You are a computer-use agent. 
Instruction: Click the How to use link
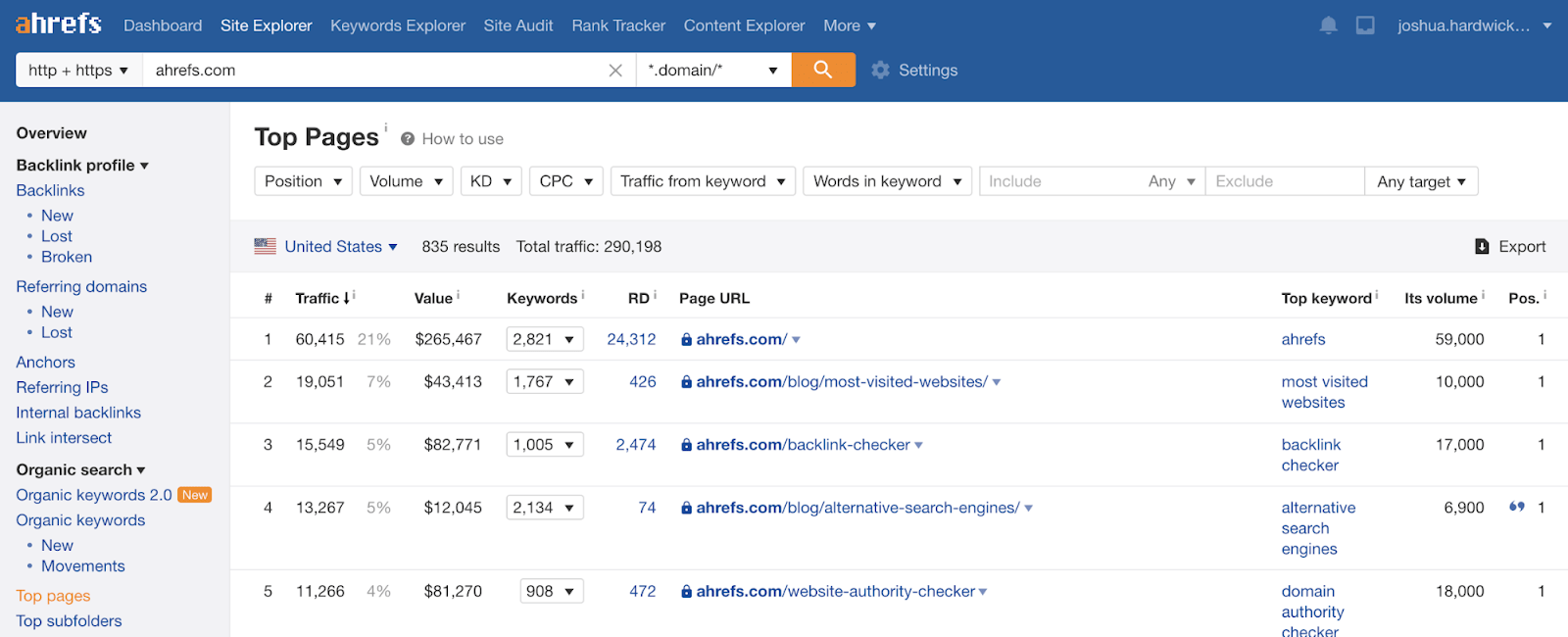(x=463, y=139)
